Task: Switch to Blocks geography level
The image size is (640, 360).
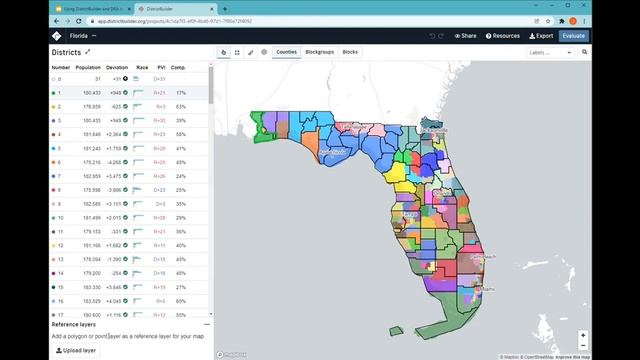Action: (350, 52)
